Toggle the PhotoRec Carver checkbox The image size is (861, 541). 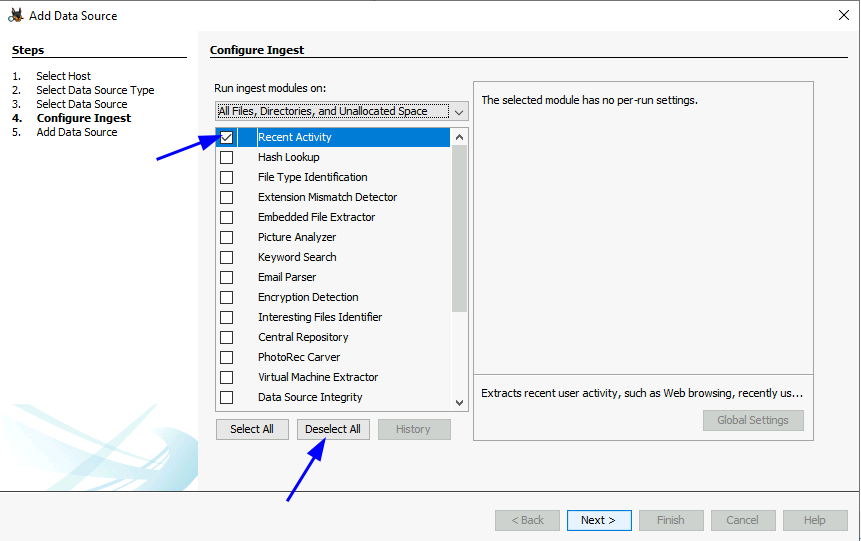pyautogui.click(x=227, y=357)
